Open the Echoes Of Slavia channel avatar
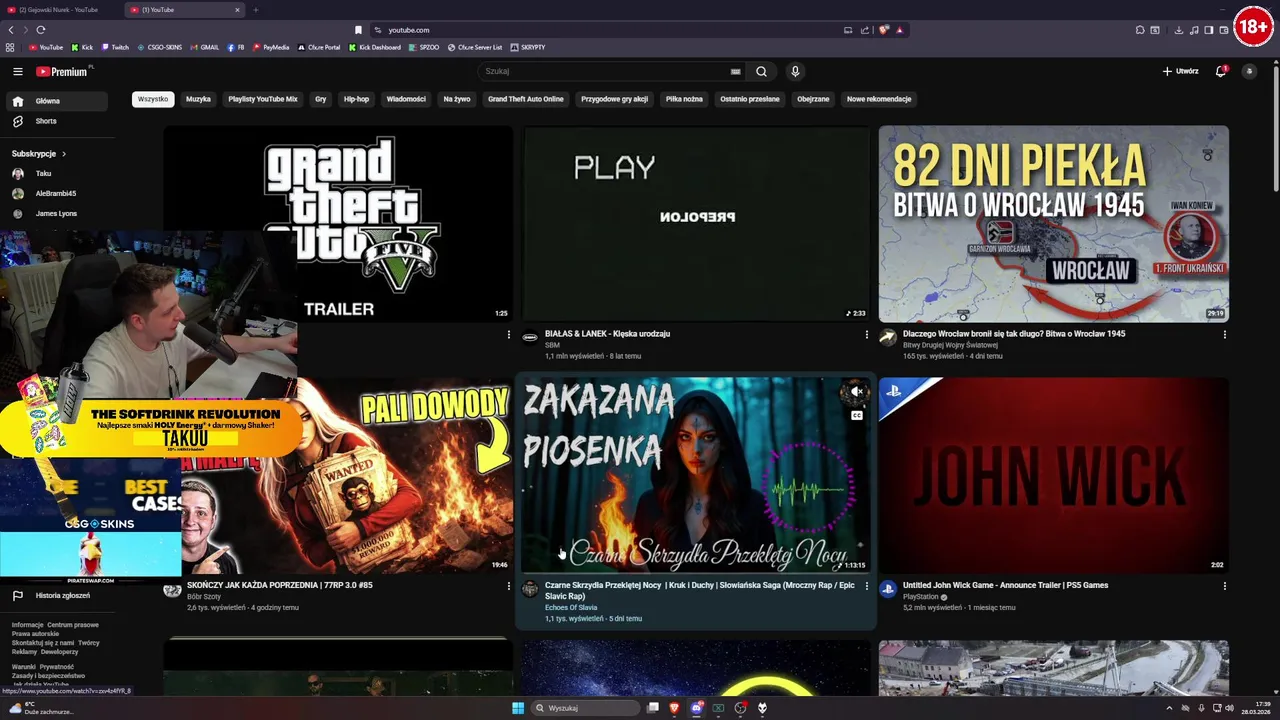 tap(530, 589)
